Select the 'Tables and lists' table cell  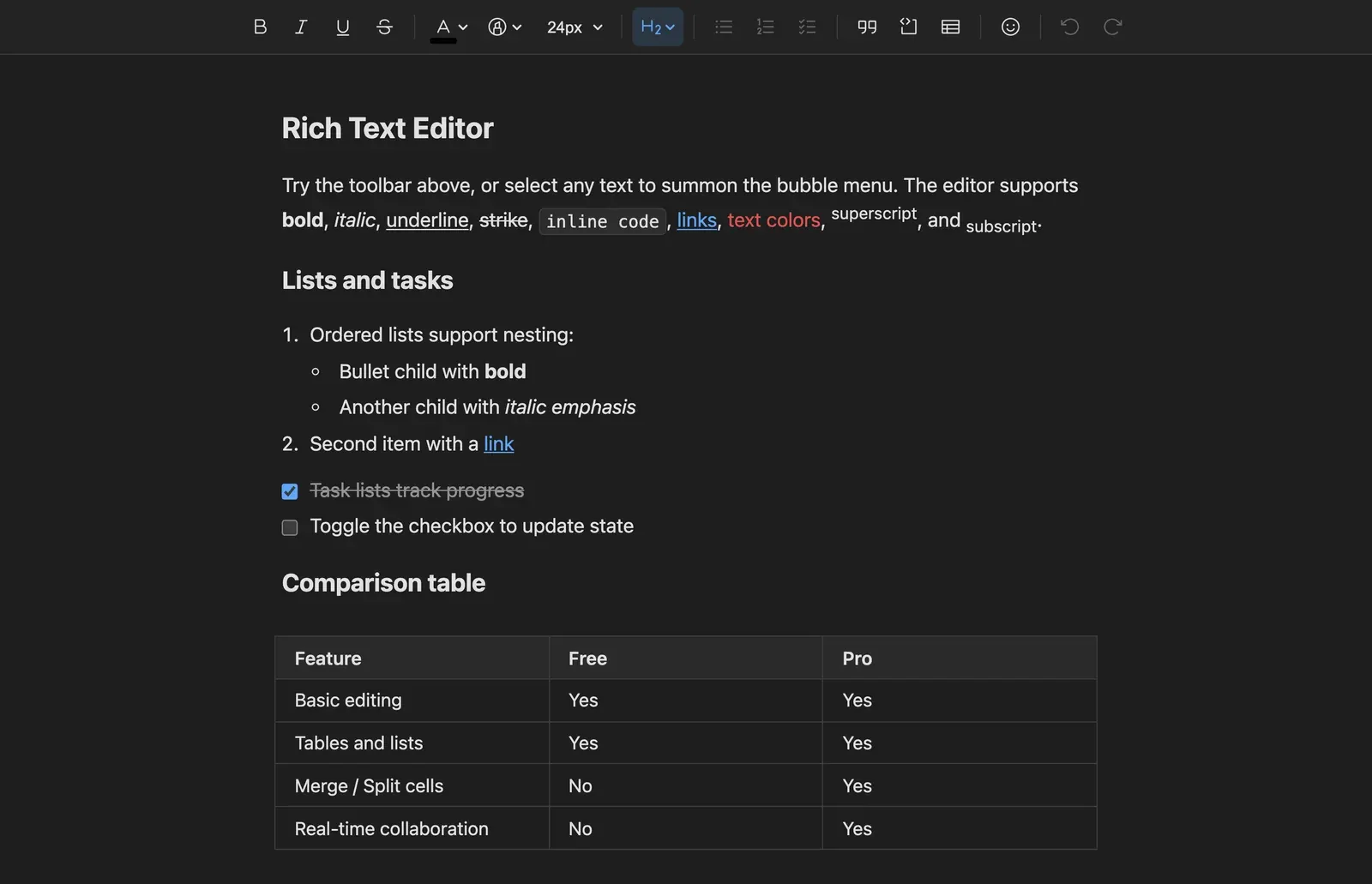412,743
